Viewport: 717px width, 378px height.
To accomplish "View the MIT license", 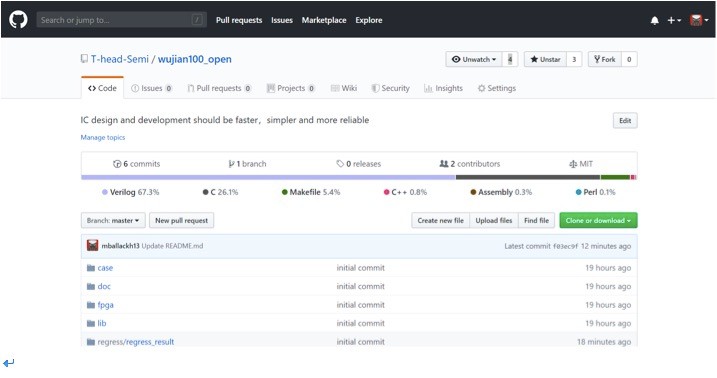I will coord(581,164).
